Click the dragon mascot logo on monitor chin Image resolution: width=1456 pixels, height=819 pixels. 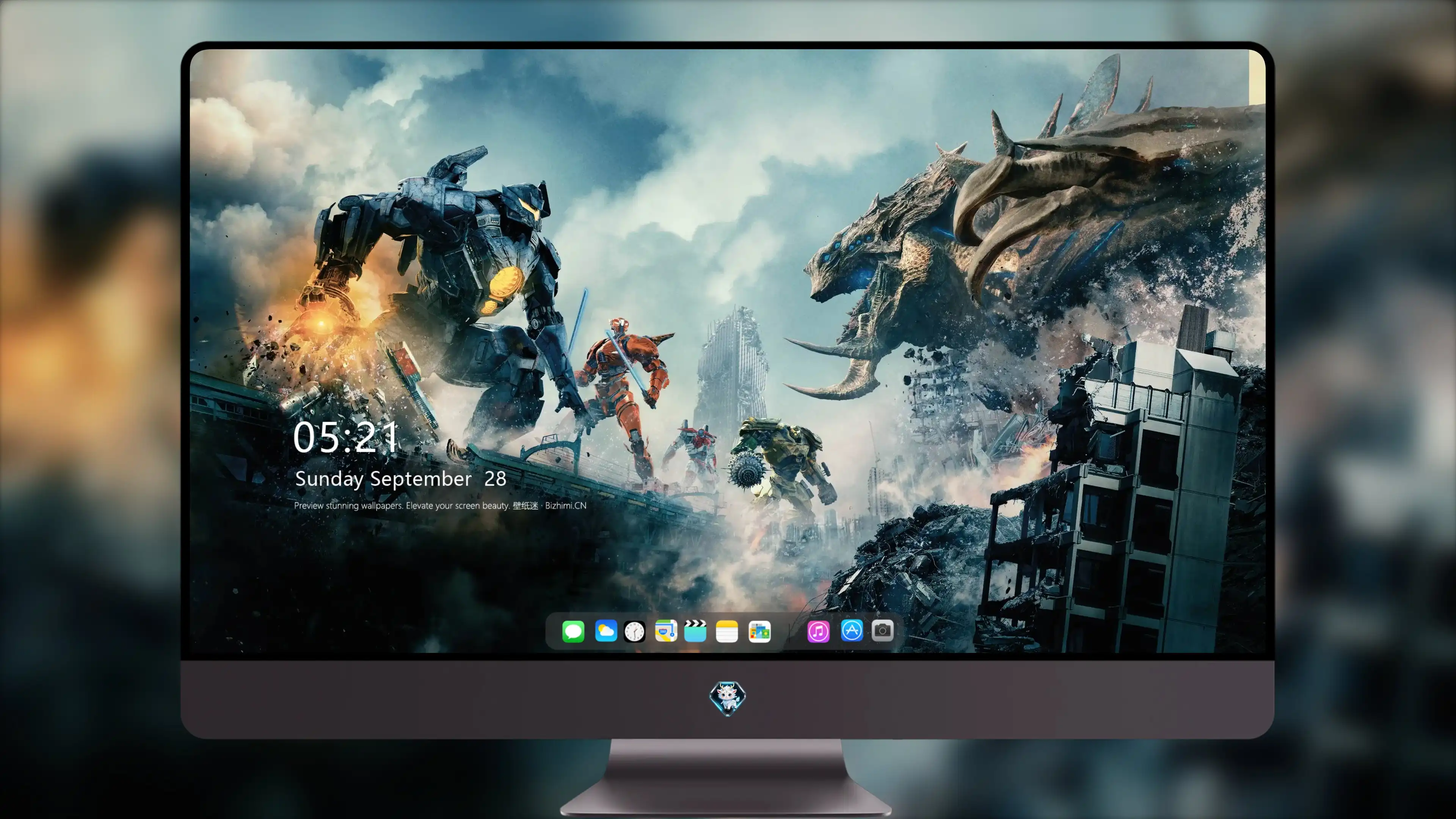coord(728,698)
